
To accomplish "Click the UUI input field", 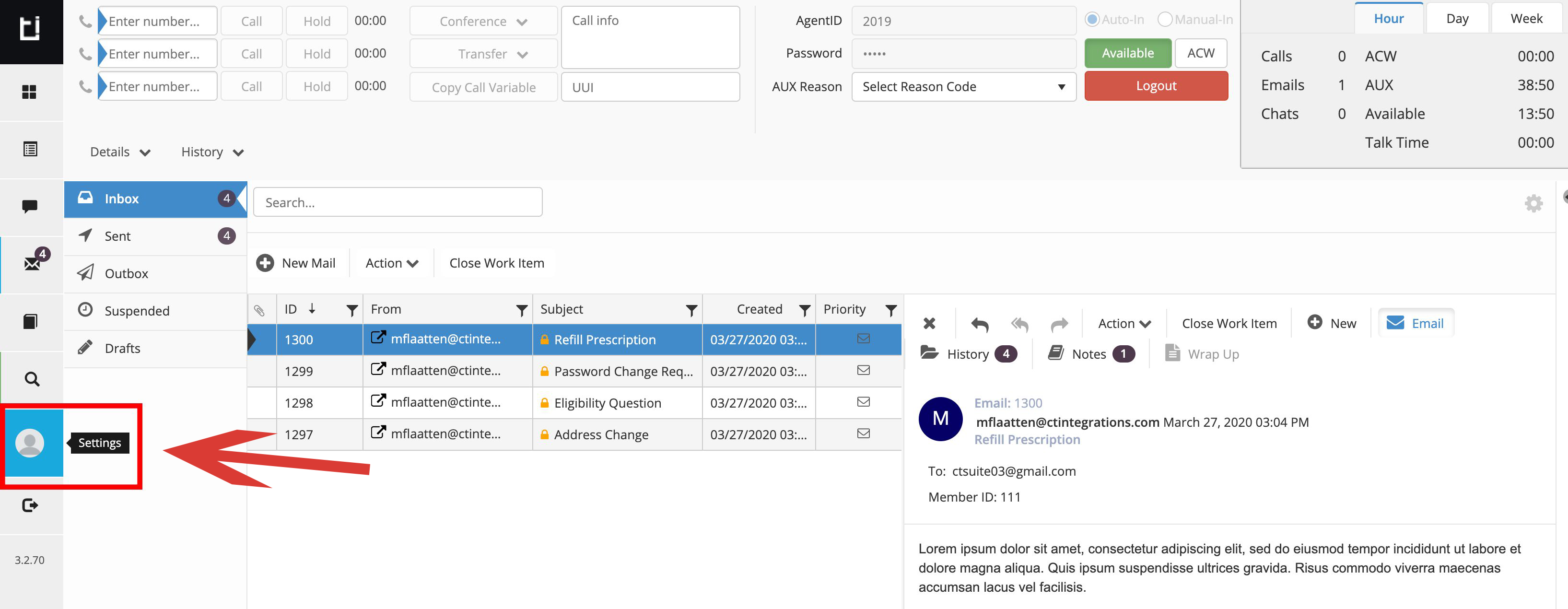I will click(650, 87).
